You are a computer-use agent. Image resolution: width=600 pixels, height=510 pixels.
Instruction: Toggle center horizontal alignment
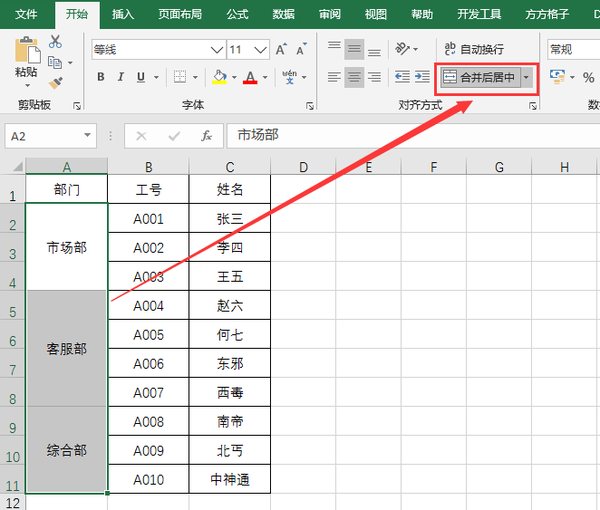coord(354,77)
